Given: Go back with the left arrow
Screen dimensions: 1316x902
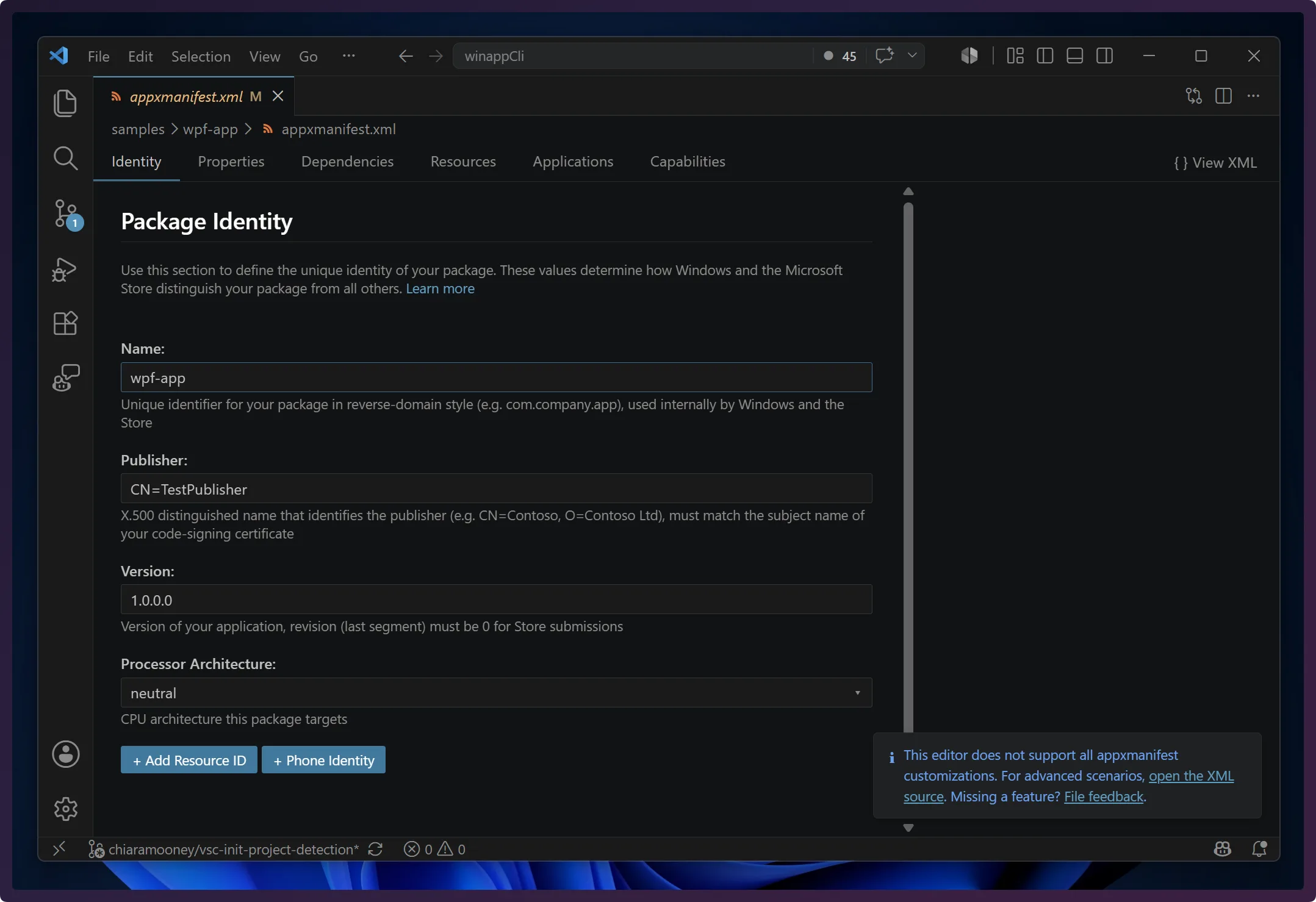Looking at the screenshot, I should pos(406,56).
